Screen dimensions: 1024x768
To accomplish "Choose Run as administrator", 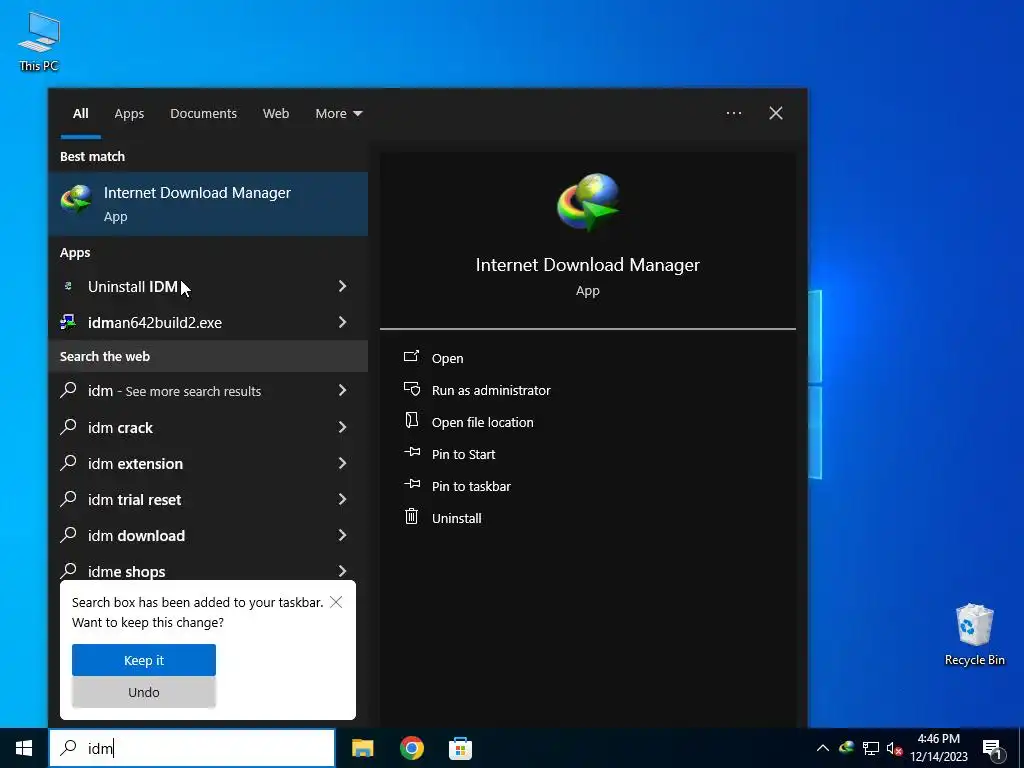I will coord(491,390).
